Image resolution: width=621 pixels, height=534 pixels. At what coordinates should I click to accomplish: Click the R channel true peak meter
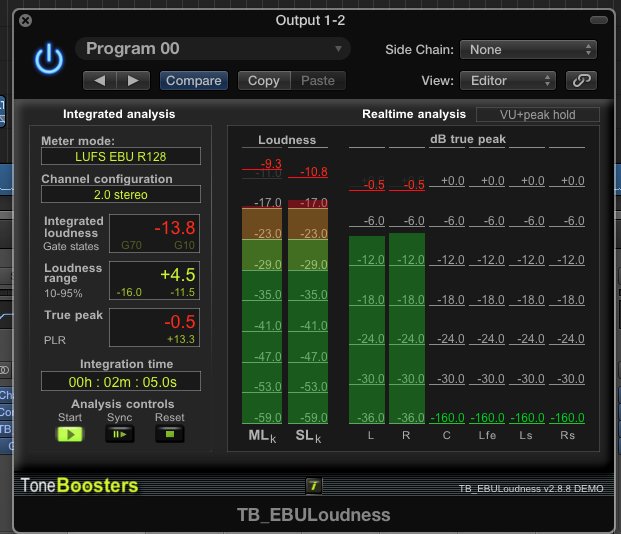point(407,328)
